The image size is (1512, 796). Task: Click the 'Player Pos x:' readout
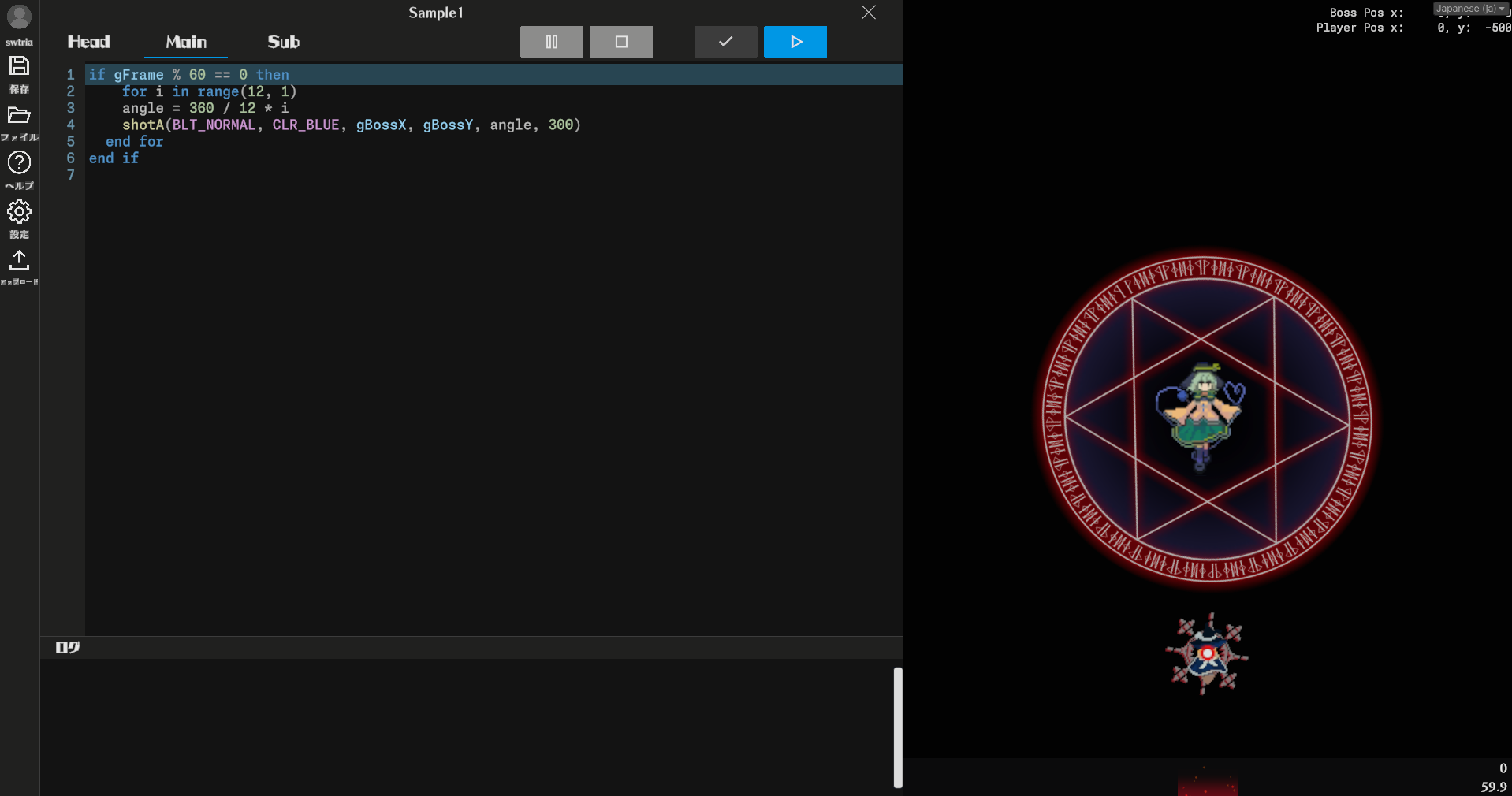[1360, 28]
